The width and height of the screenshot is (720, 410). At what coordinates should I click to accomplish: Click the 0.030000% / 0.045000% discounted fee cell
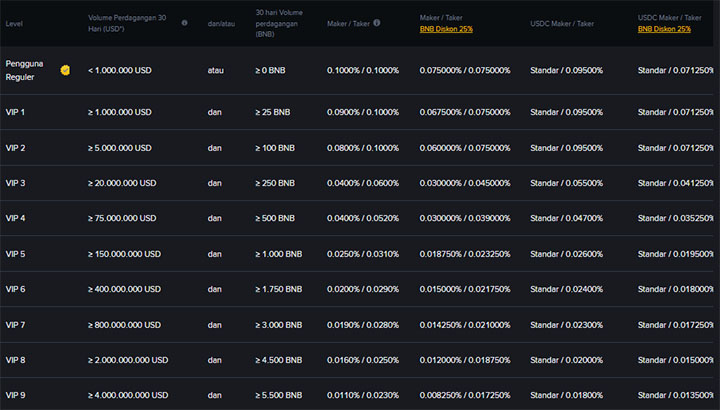tap(465, 183)
